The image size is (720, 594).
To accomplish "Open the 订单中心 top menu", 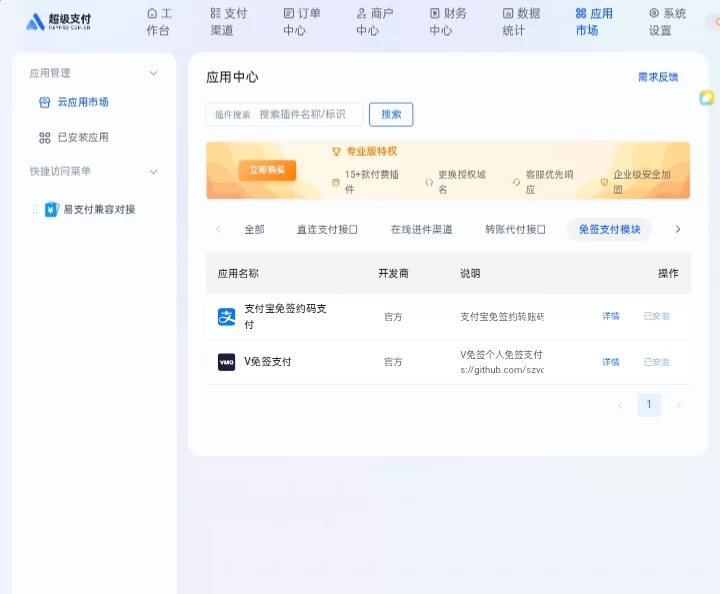I will coord(302,22).
